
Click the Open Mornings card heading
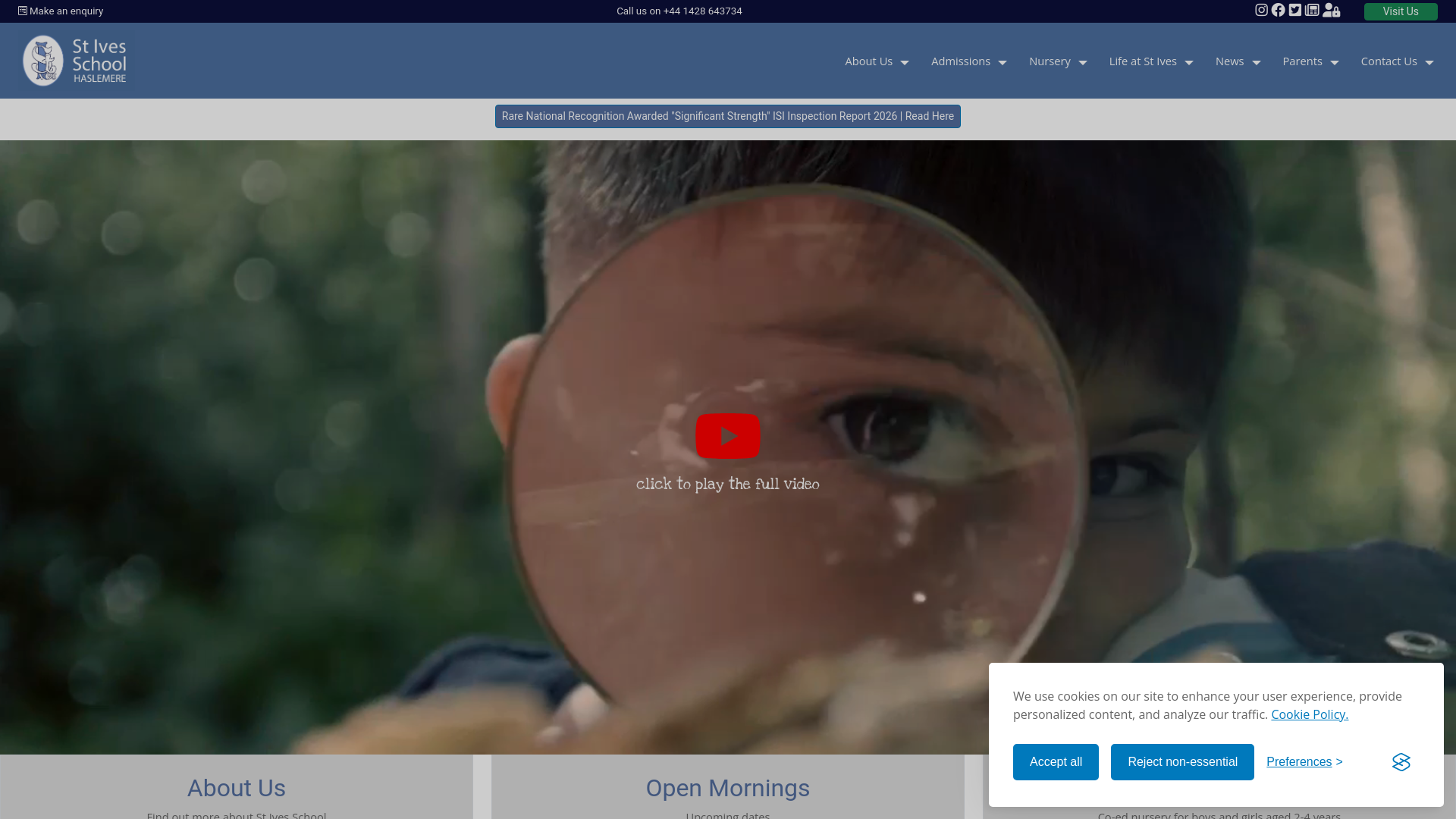[x=728, y=788]
